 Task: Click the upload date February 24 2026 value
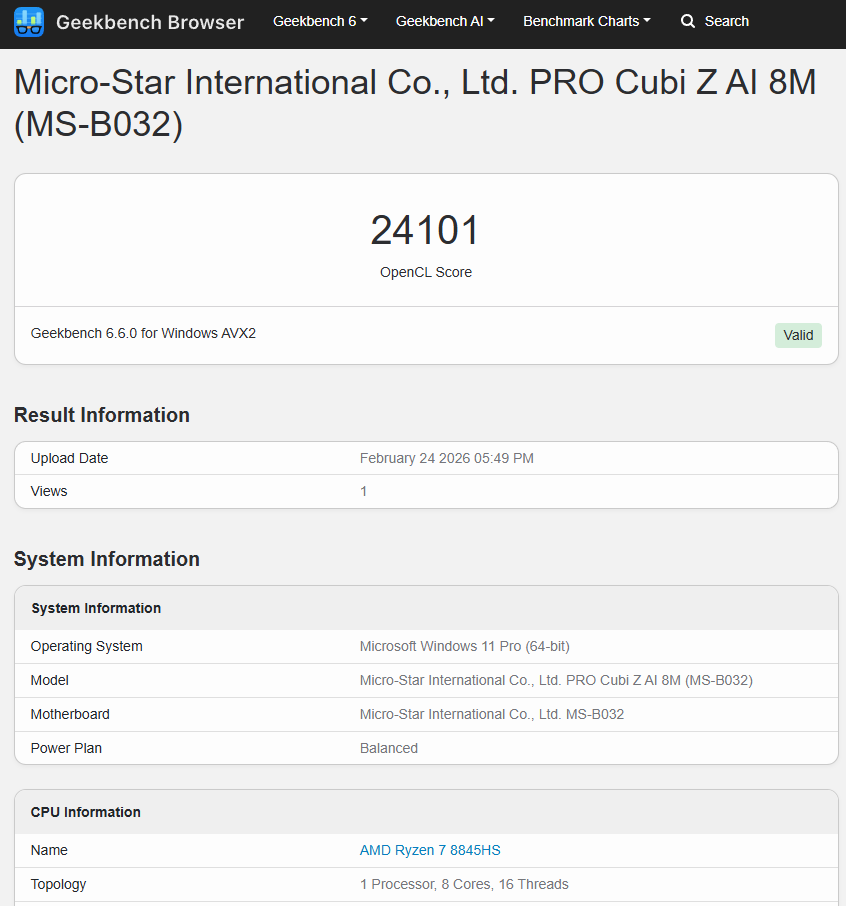pos(446,458)
